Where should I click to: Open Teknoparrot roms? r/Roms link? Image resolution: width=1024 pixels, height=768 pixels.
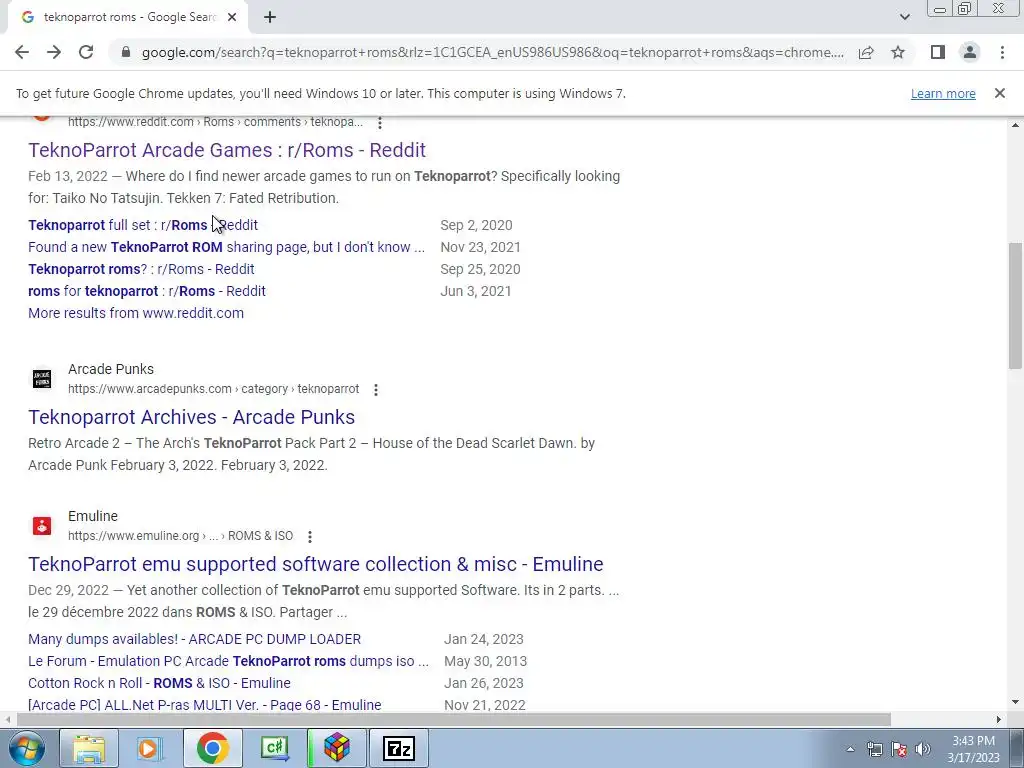[141, 269]
